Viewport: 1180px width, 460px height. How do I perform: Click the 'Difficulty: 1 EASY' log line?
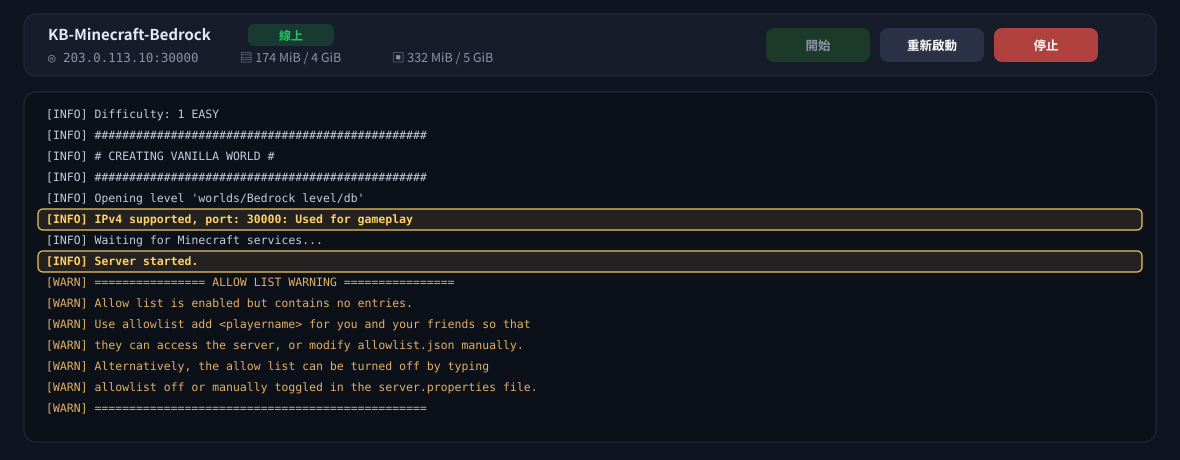(132, 114)
